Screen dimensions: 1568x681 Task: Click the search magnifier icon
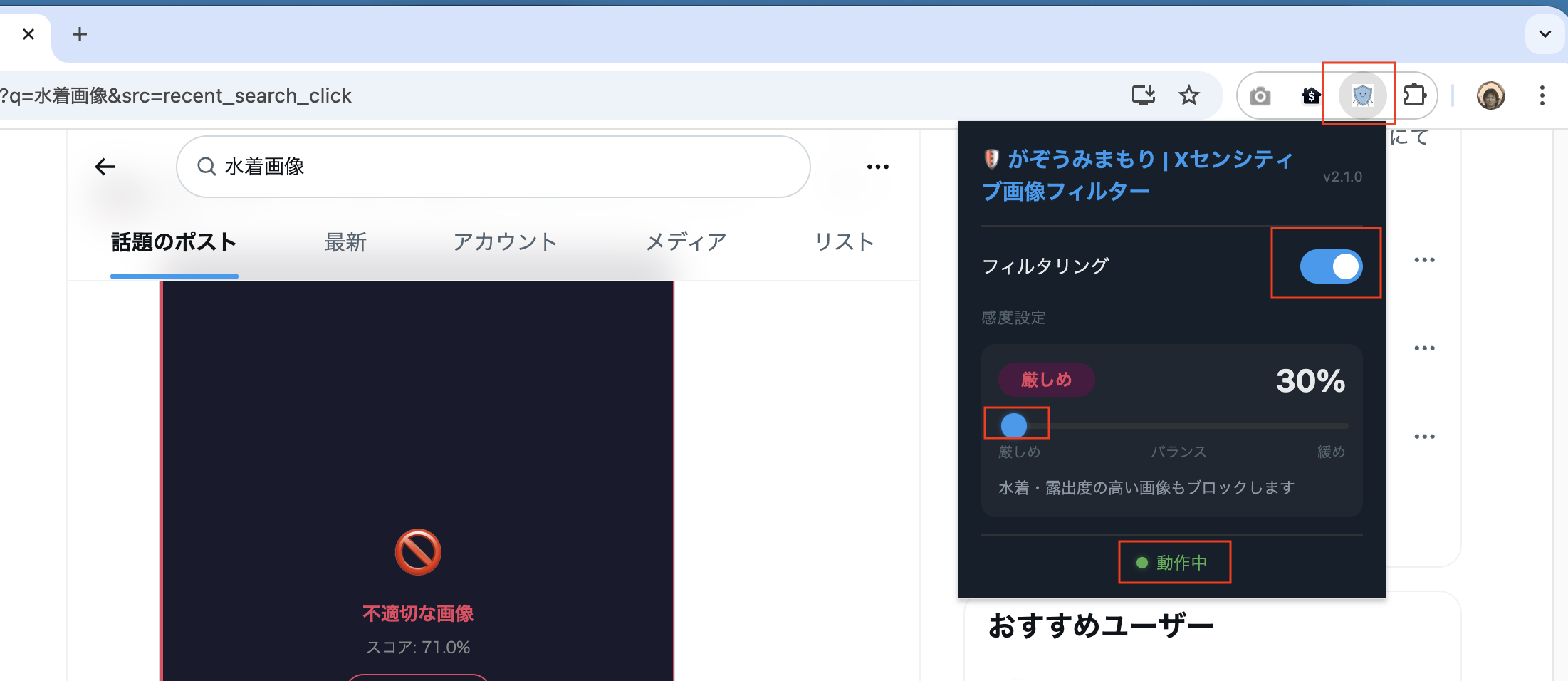pyautogui.click(x=207, y=167)
